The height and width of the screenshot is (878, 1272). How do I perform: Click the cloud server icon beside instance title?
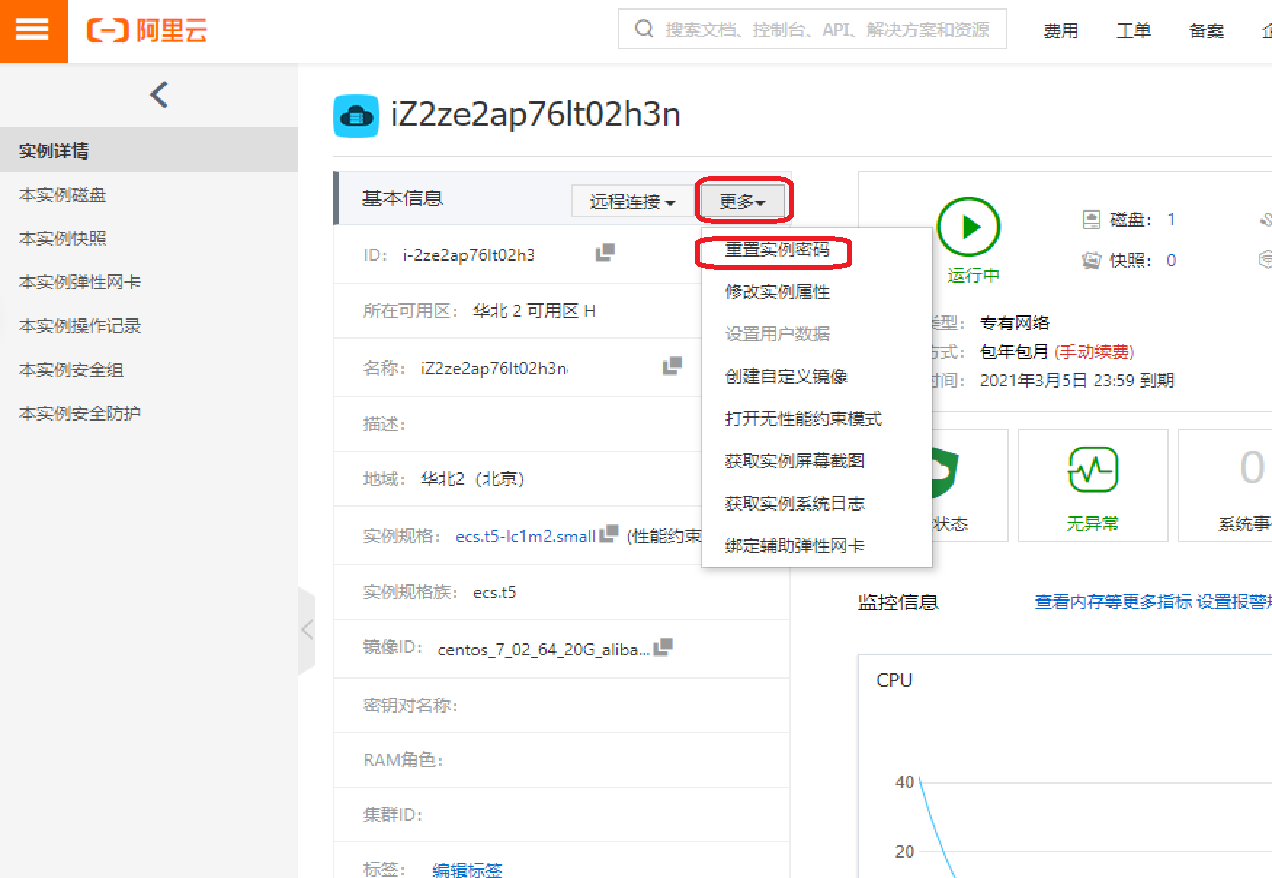point(356,116)
